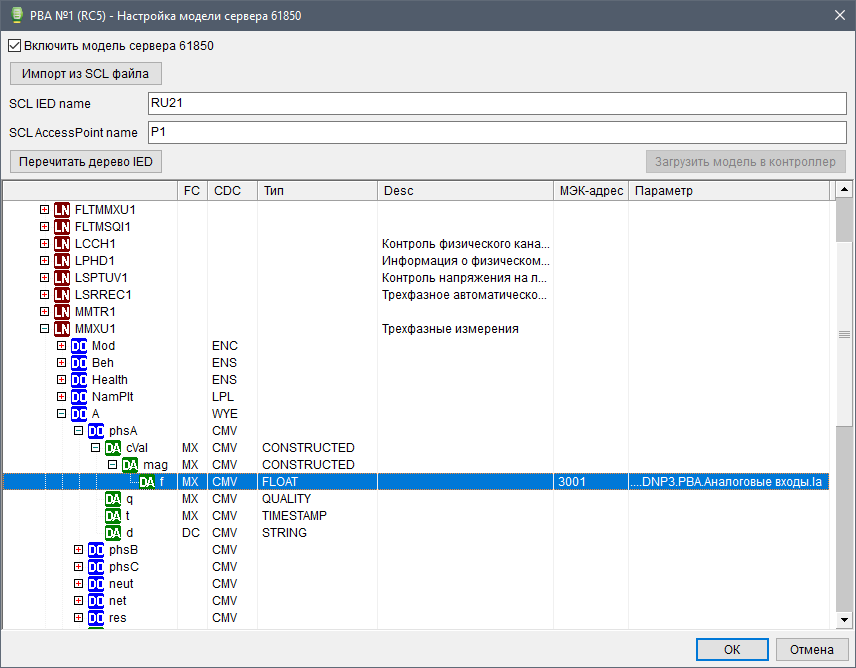Click the DA icon beside mag
The height and width of the screenshot is (668, 856).
coord(130,465)
